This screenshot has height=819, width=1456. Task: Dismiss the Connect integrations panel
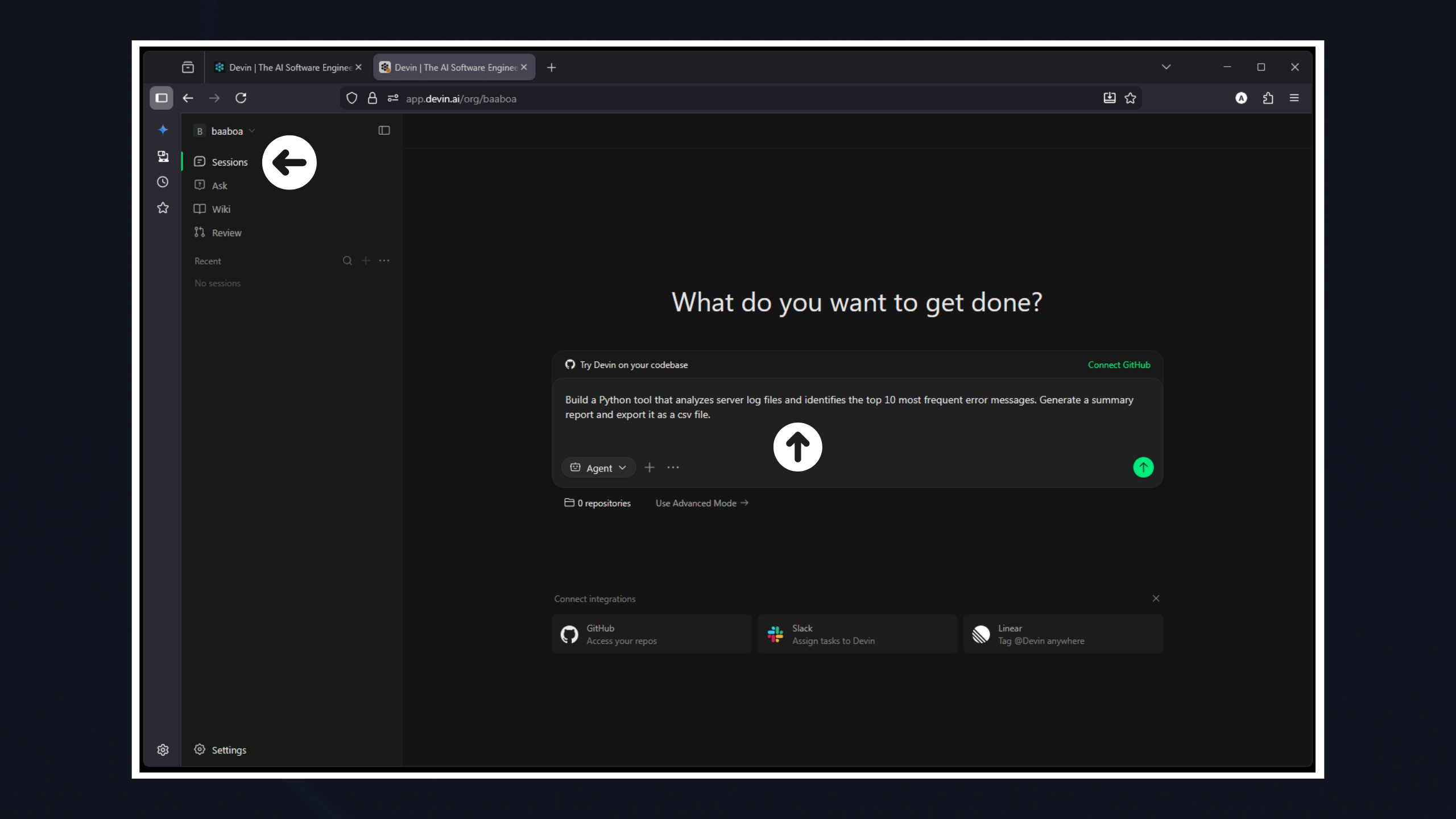(1156, 598)
